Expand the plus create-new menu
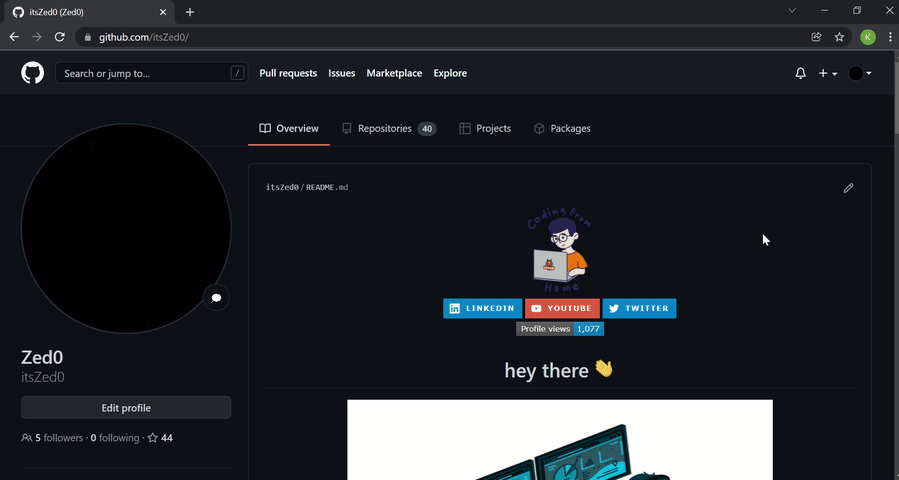This screenshot has height=480, width=899. [x=827, y=73]
